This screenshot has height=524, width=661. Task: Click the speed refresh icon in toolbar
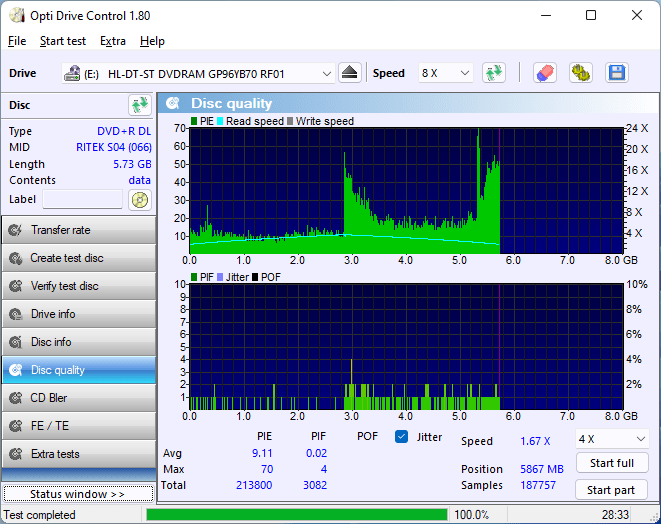[493, 73]
